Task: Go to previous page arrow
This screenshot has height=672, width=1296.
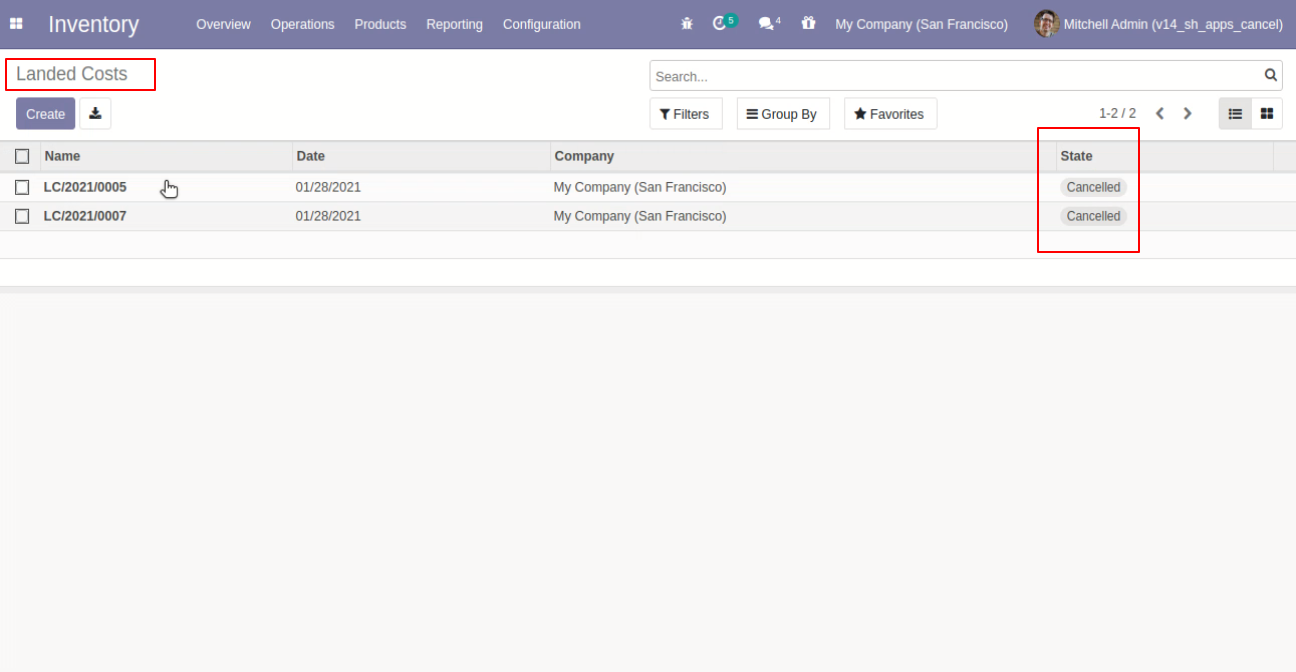Action: click(1160, 113)
